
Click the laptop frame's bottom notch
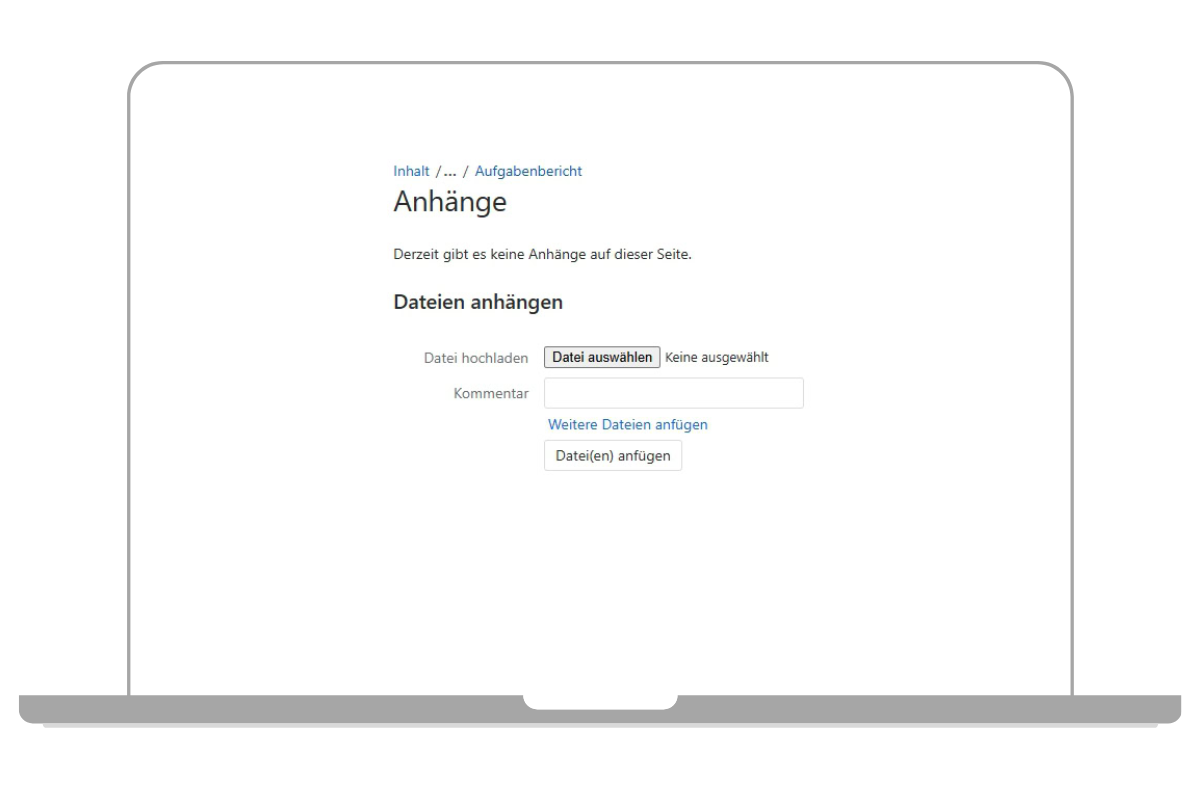[x=600, y=702]
